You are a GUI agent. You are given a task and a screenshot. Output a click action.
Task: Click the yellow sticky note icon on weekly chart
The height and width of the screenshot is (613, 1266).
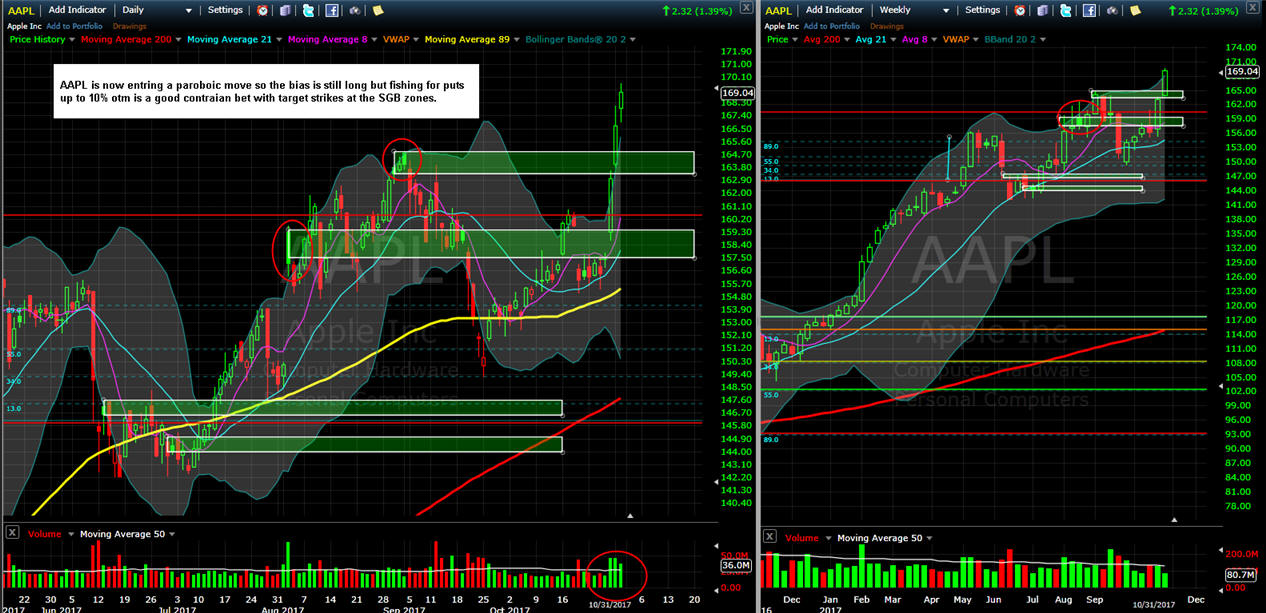(1136, 10)
